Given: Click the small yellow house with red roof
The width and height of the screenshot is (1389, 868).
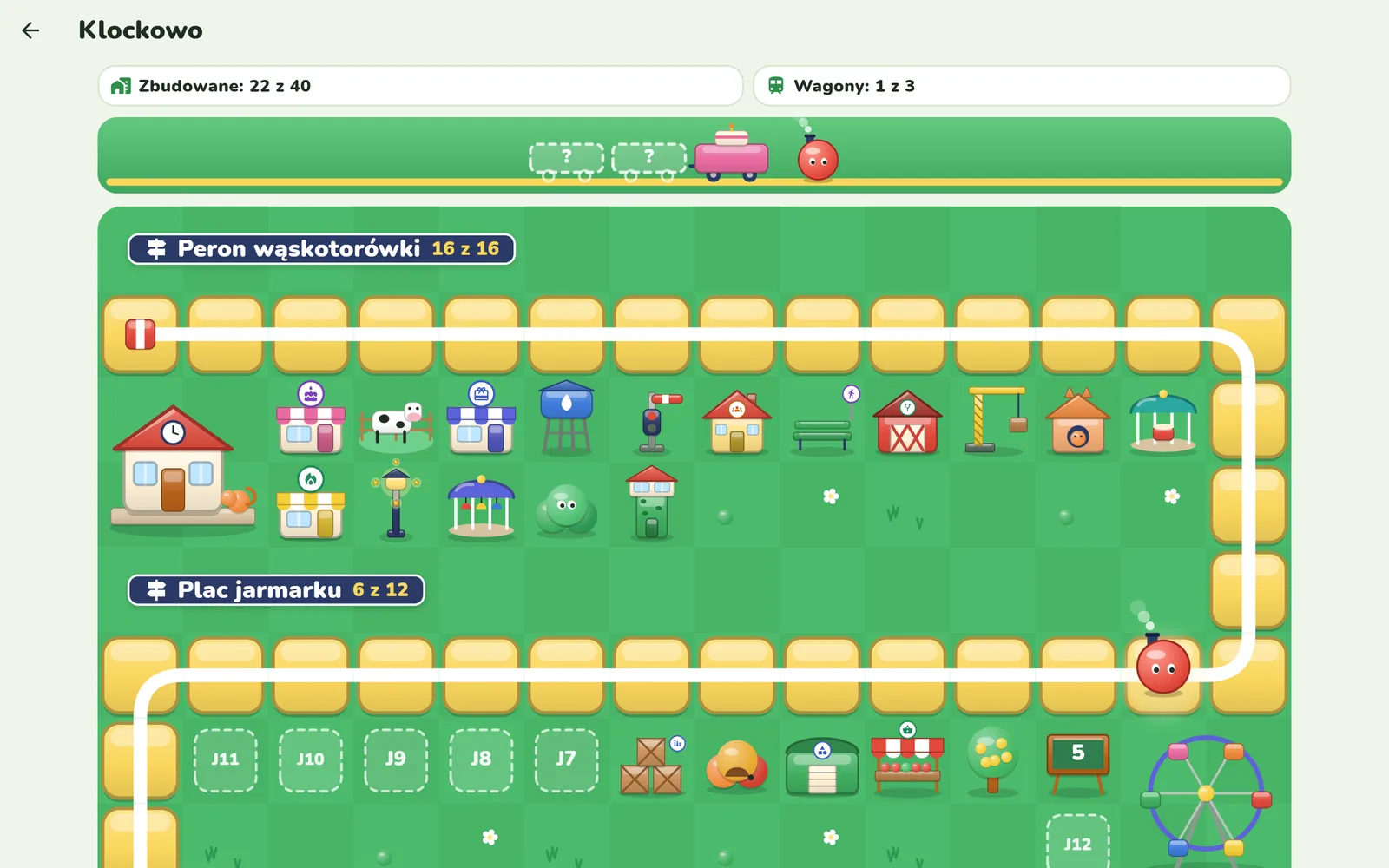Looking at the screenshot, I should tap(736, 423).
